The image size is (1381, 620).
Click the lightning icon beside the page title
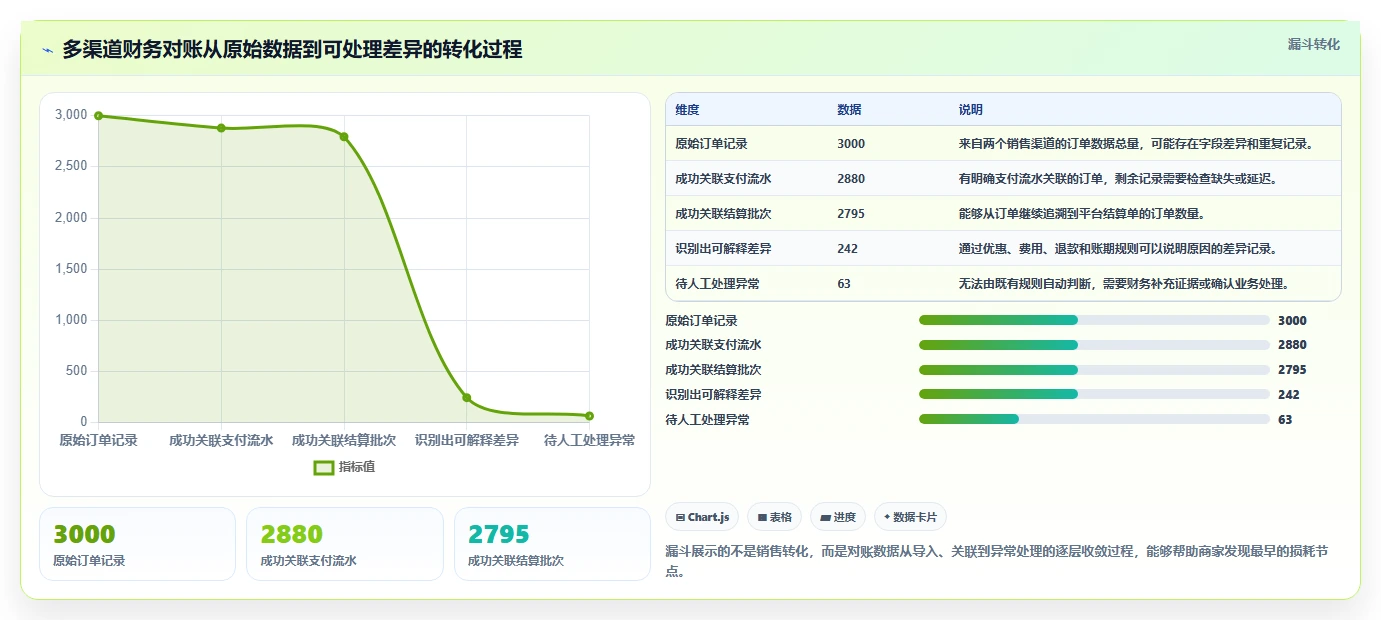47,50
